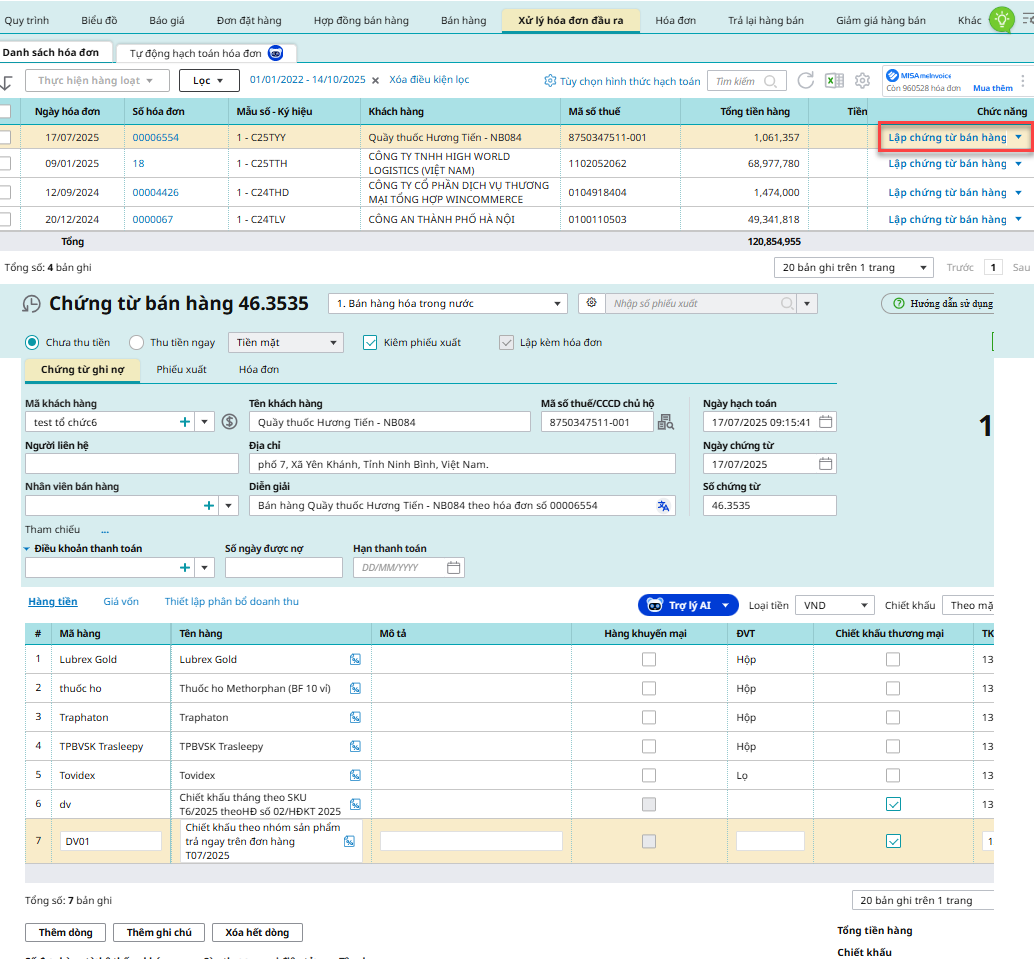Open calendar for Ngày chứng từ
Image resolution: width=1034 pixels, height=959 pixels.
pyautogui.click(x=825, y=464)
